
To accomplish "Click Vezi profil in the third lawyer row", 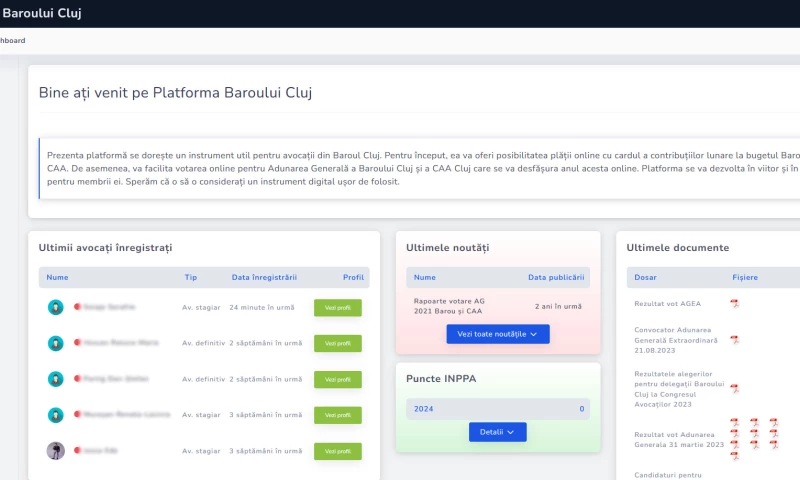I will (x=337, y=379).
